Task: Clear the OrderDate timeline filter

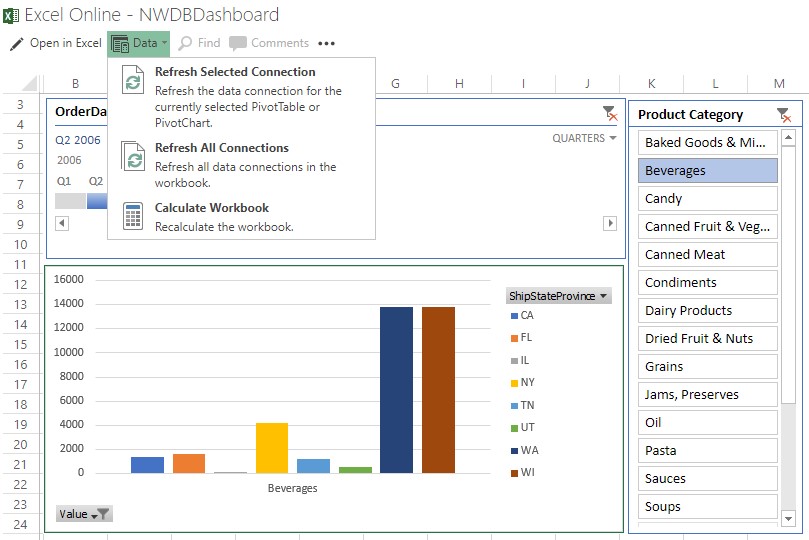Action: tap(610, 113)
